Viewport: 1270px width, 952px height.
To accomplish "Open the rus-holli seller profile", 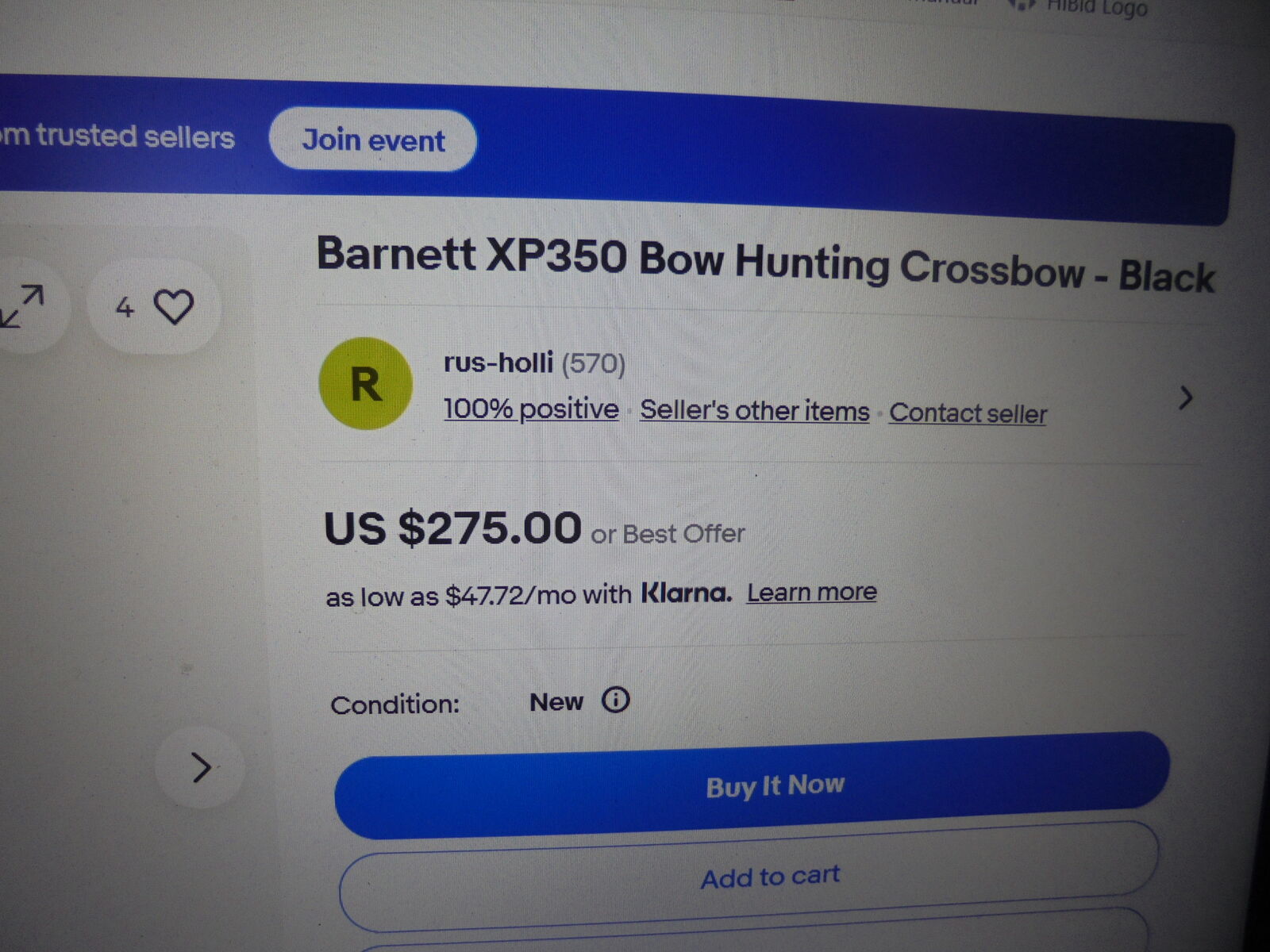I will pyautogui.click(x=498, y=363).
